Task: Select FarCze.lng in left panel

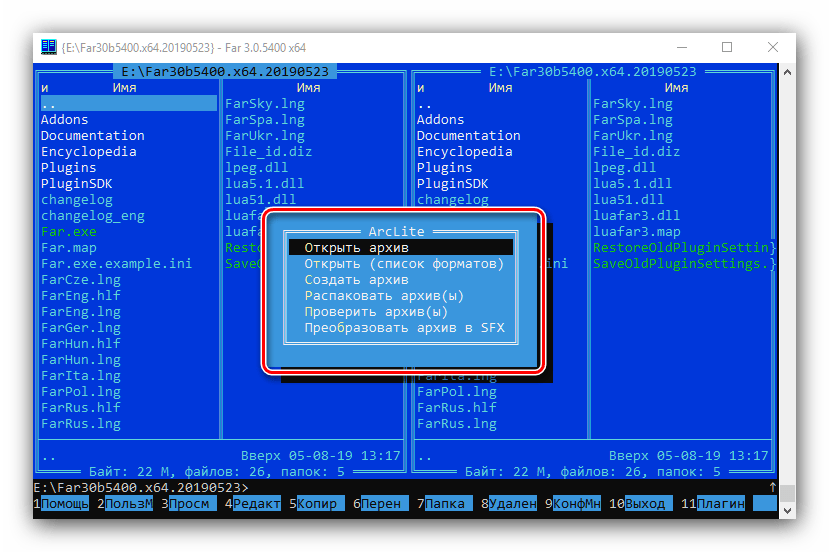Action: coord(81,280)
